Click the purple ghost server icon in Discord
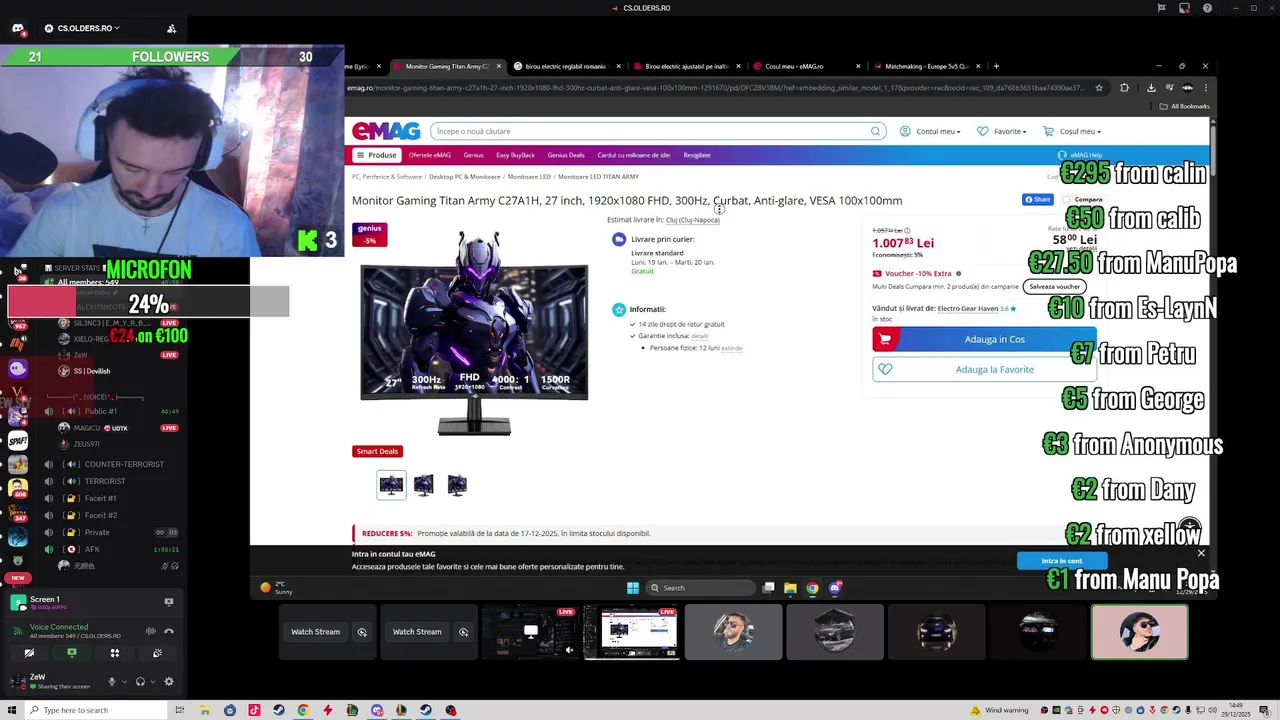This screenshot has height=720, width=1280. click(x=18, y=368)
